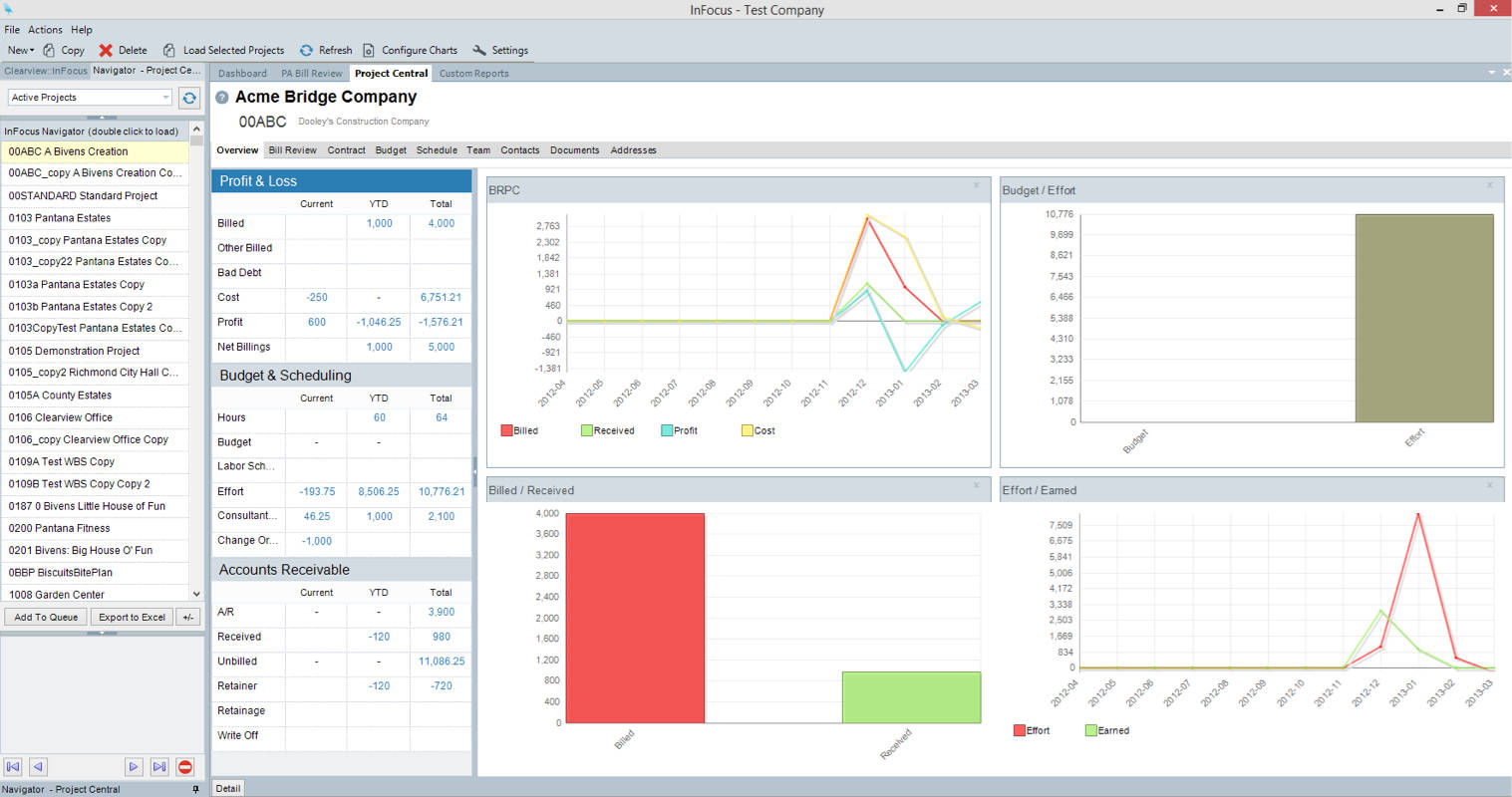
Task: Click the help question mark beside Acme Bridge Company
Action: (x=222, y=98)
